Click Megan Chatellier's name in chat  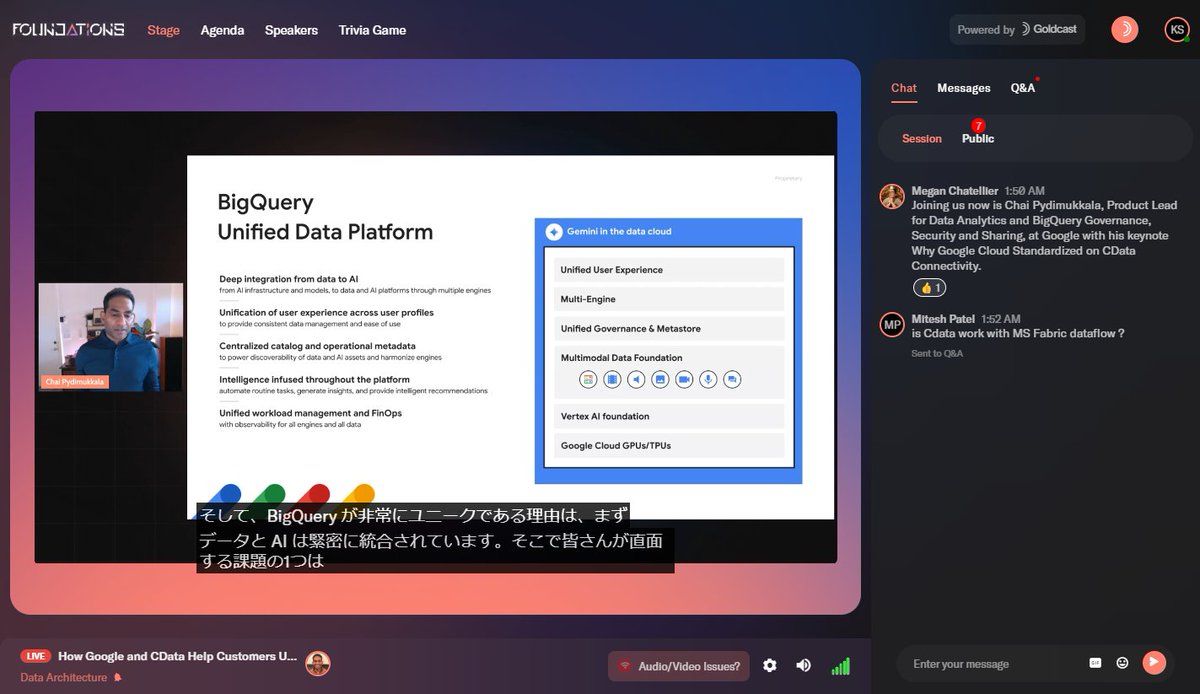[x=954, y=190]
